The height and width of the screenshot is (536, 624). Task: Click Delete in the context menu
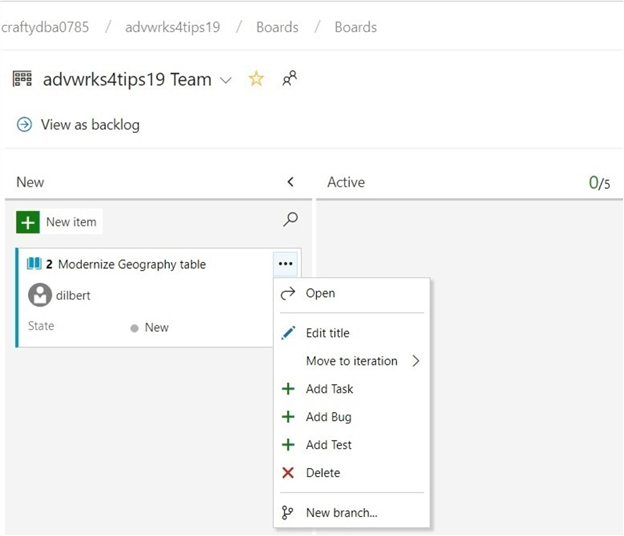pyautogui.click(x=322, y=473)
